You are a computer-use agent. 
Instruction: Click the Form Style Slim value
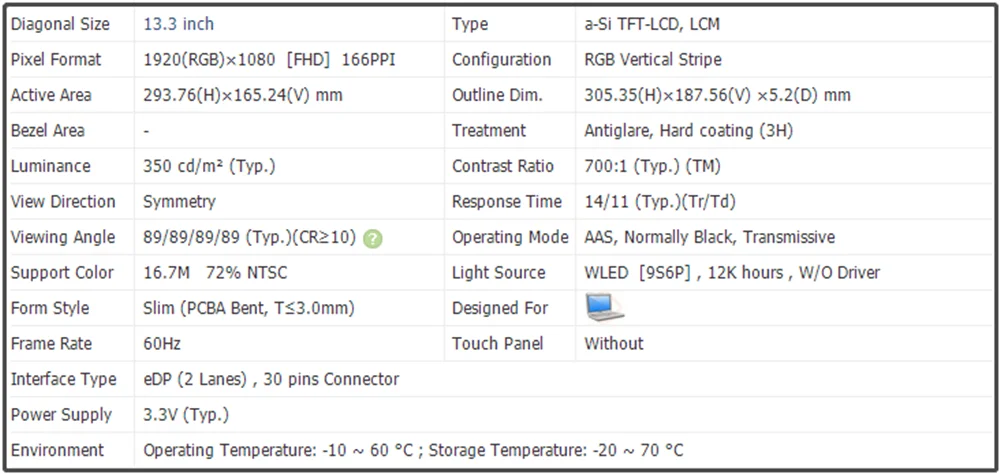point(249,309)
